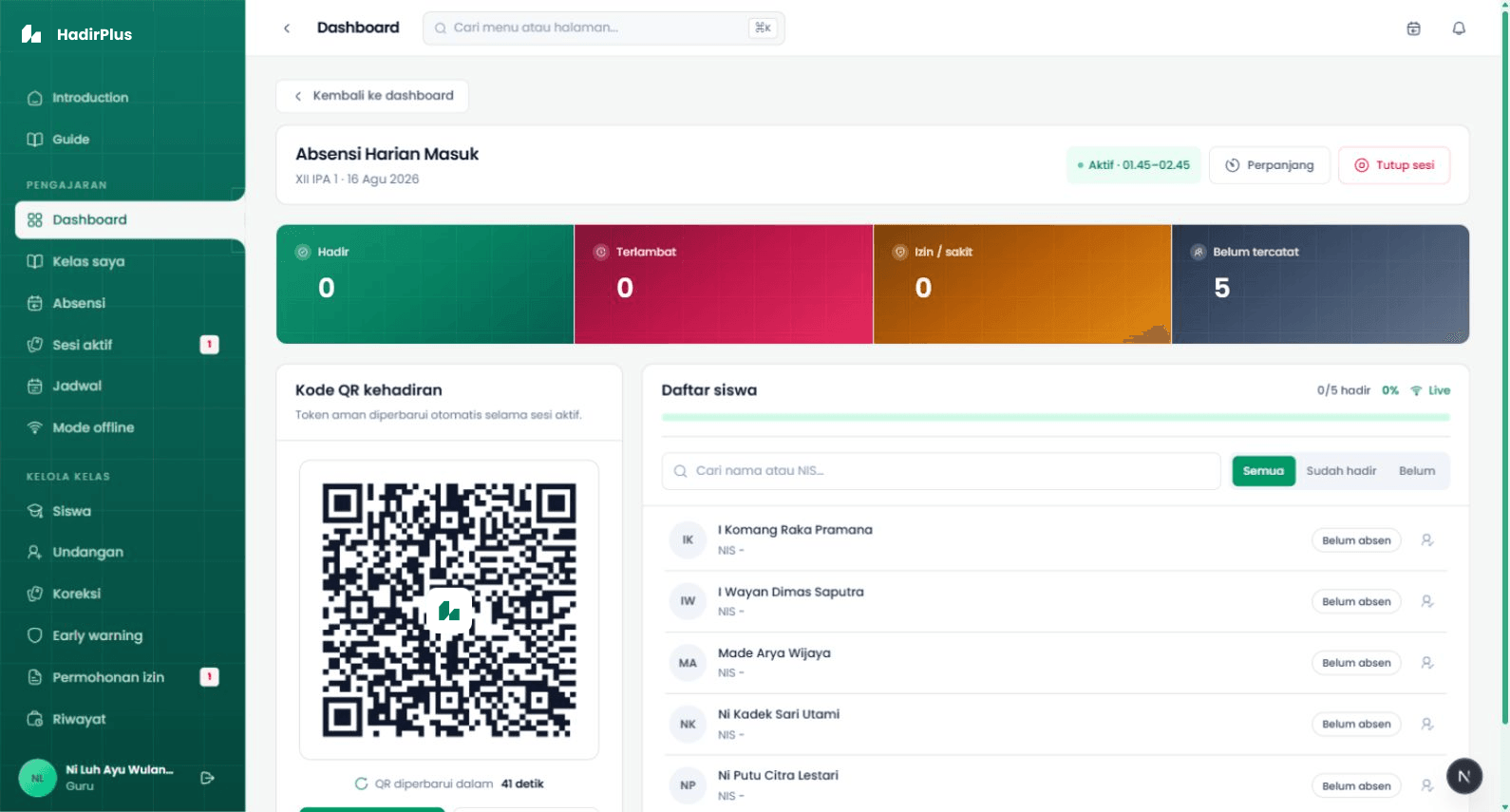The image size is (1510, 812).
Task: Open the round N floating button
Action: tap(1463, 776)
